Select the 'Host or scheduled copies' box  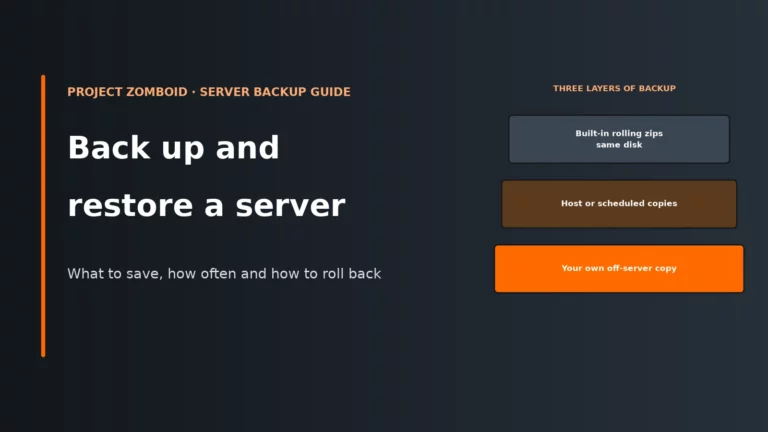tap(619, 204)
